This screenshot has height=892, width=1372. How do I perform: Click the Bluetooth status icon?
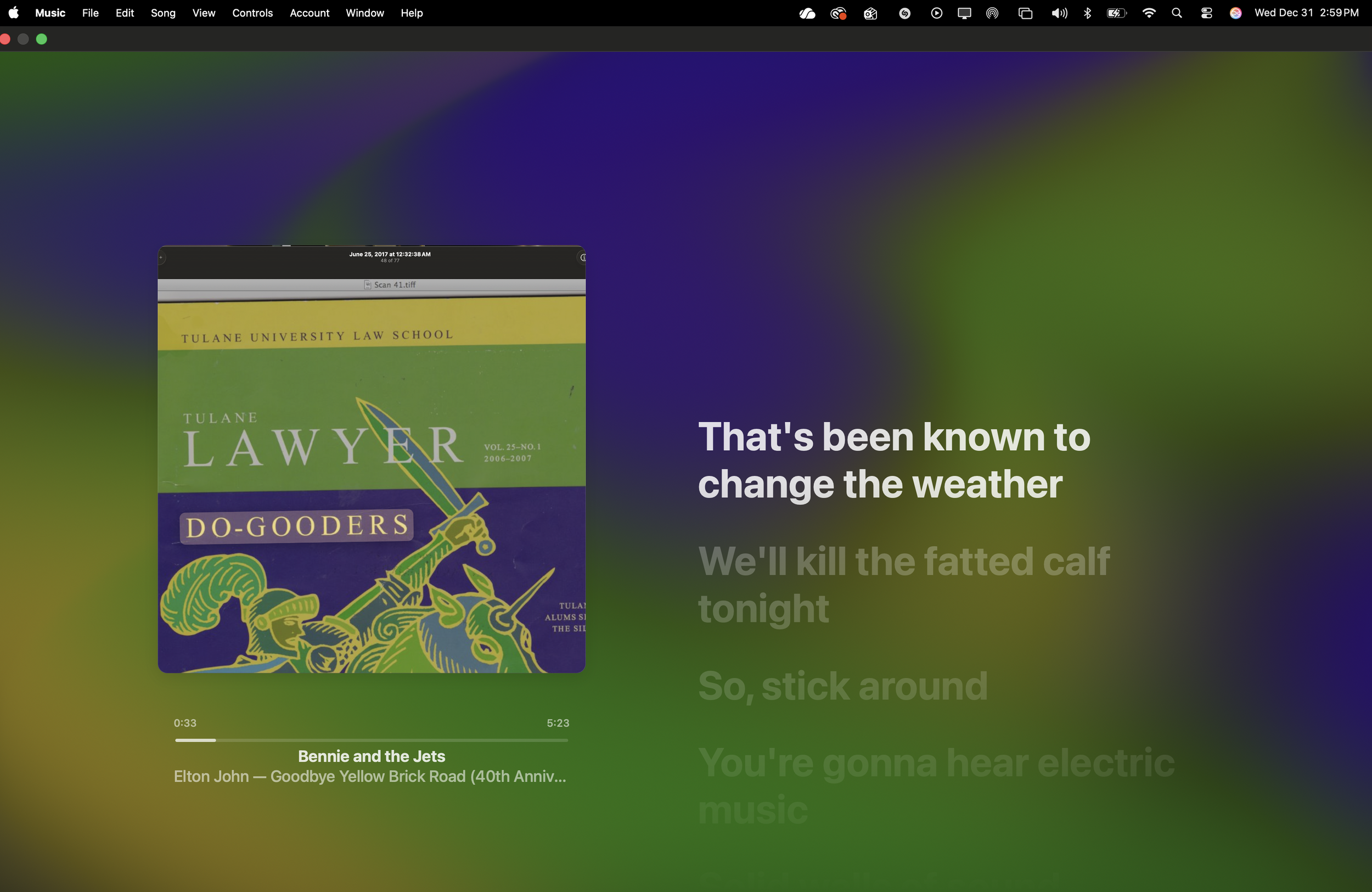1087,13
